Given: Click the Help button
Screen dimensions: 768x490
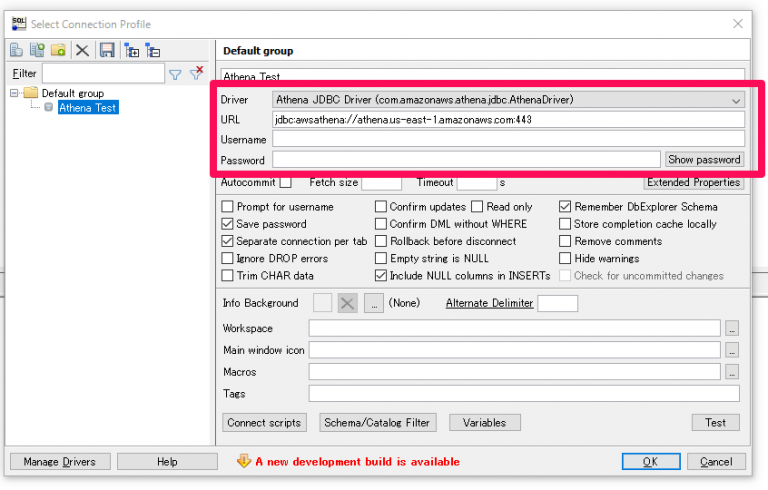Looking at the screenshot, I should (167, 462).
